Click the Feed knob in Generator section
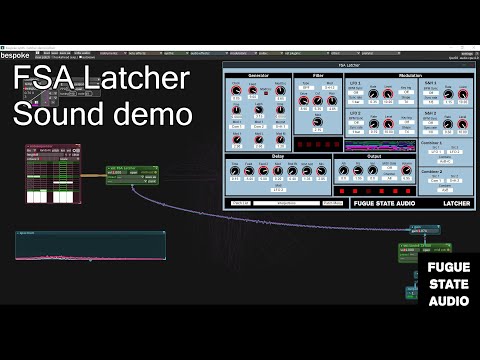 click(x=253, y=90)
